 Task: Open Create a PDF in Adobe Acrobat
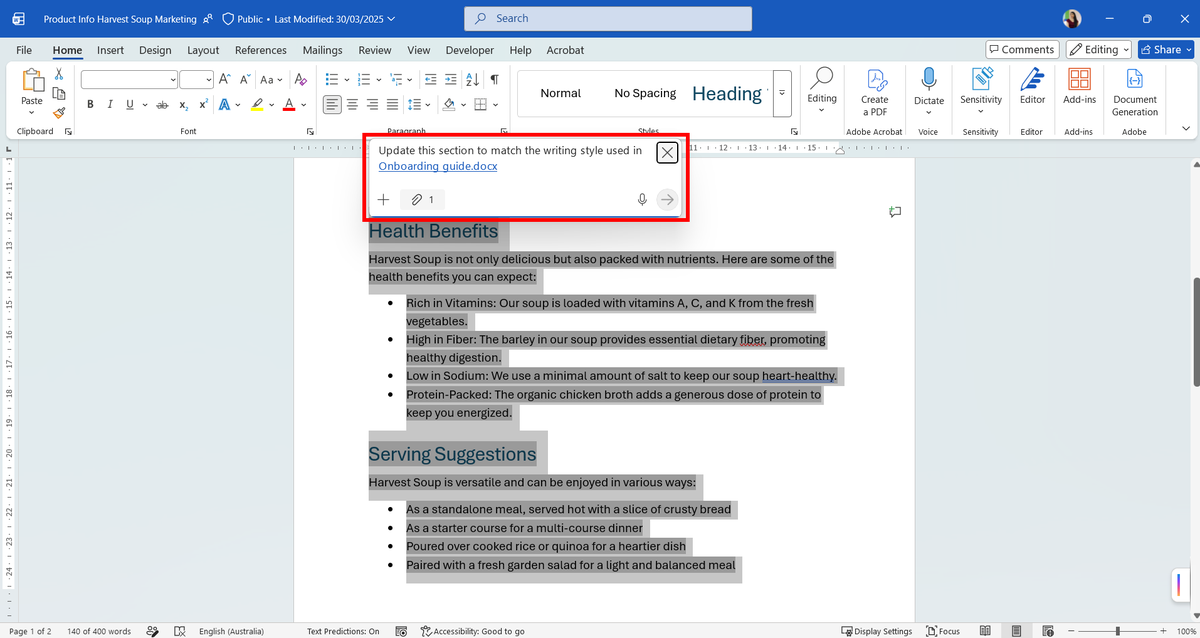[874, 92]
